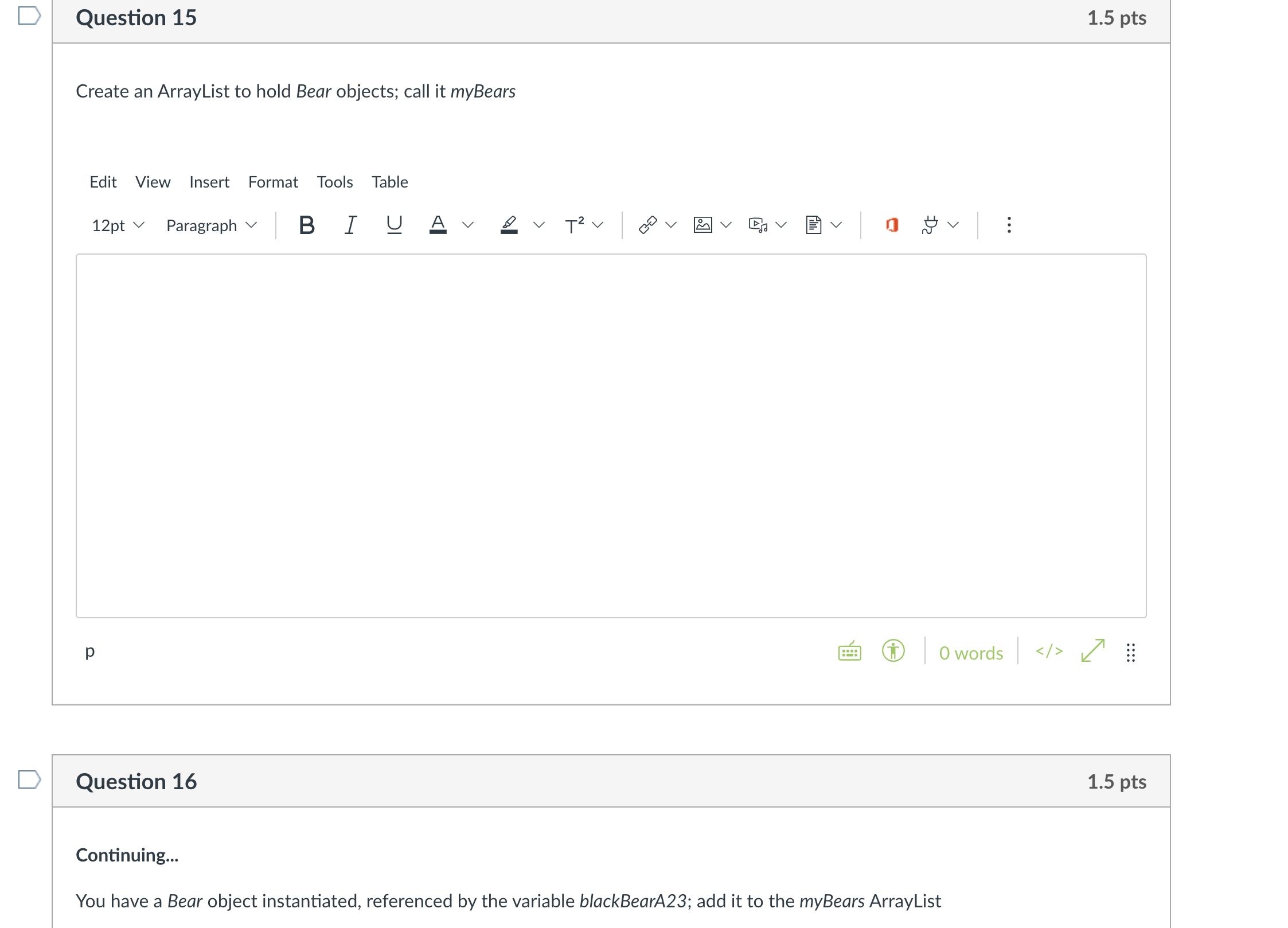The height and width of the screenshot is (928, 1288).
Task: Click the insert link chain icon
Action: pos(647,225)
